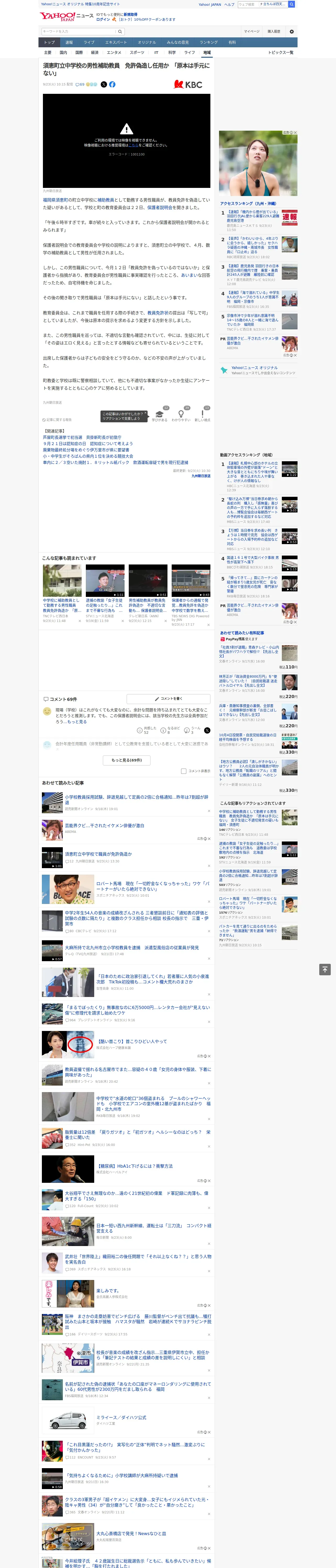Click inside the keyword search field

coord(79,31)
